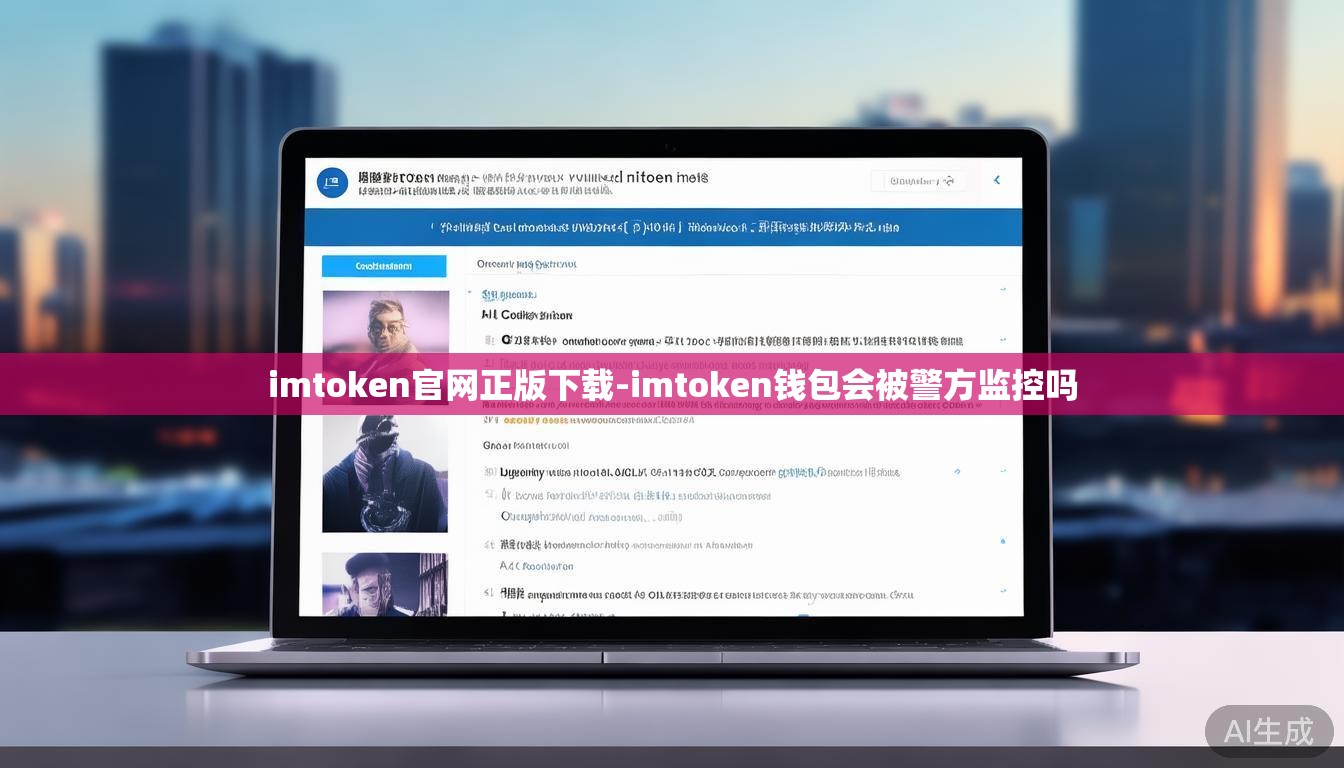Click blue dot indicator beside row above "A4C"
Image resolution: width=1344 pixels, height=768 pixels.
(1003, 542)
